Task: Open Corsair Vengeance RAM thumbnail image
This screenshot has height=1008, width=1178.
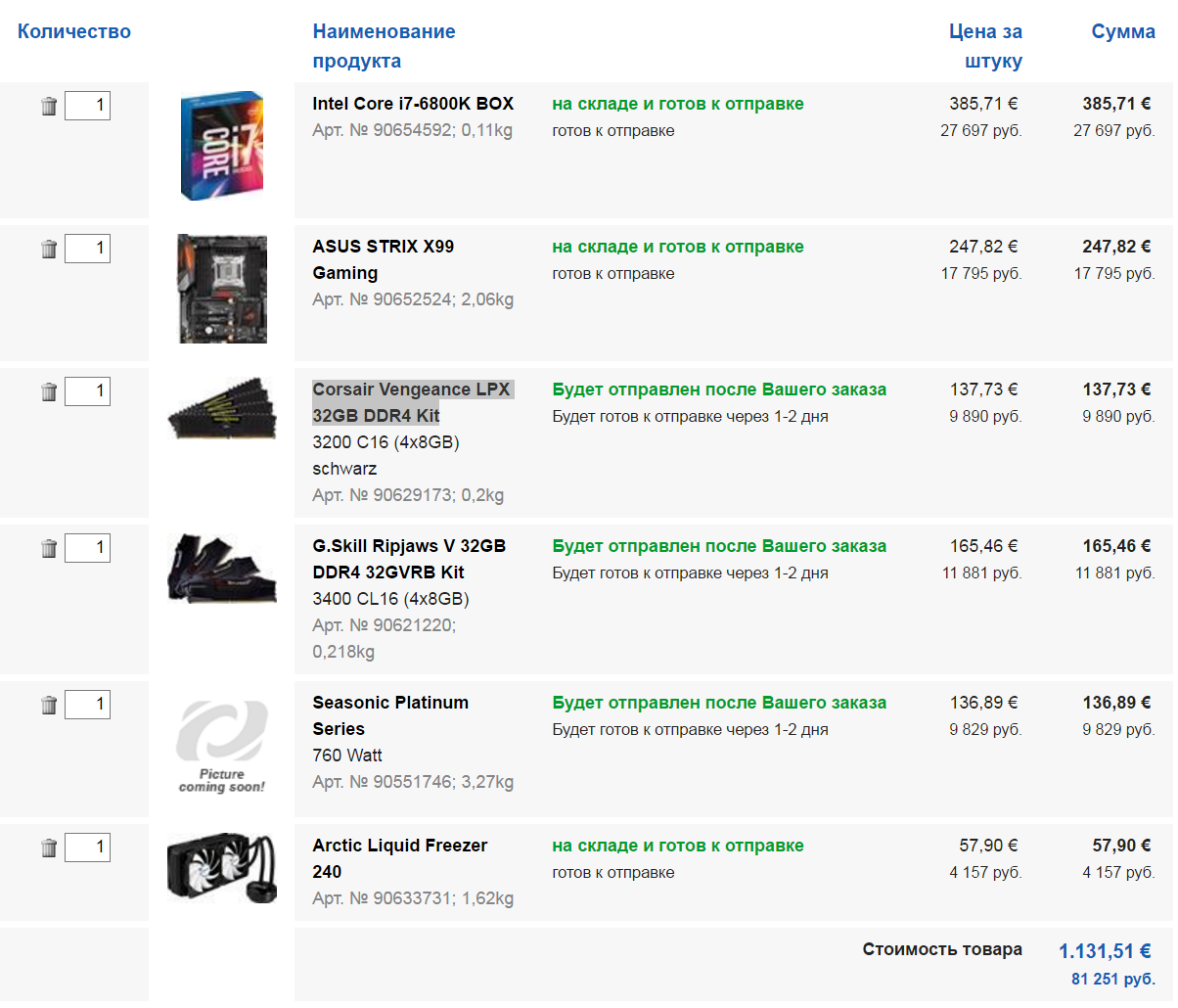Action: [x=222, y=408]
